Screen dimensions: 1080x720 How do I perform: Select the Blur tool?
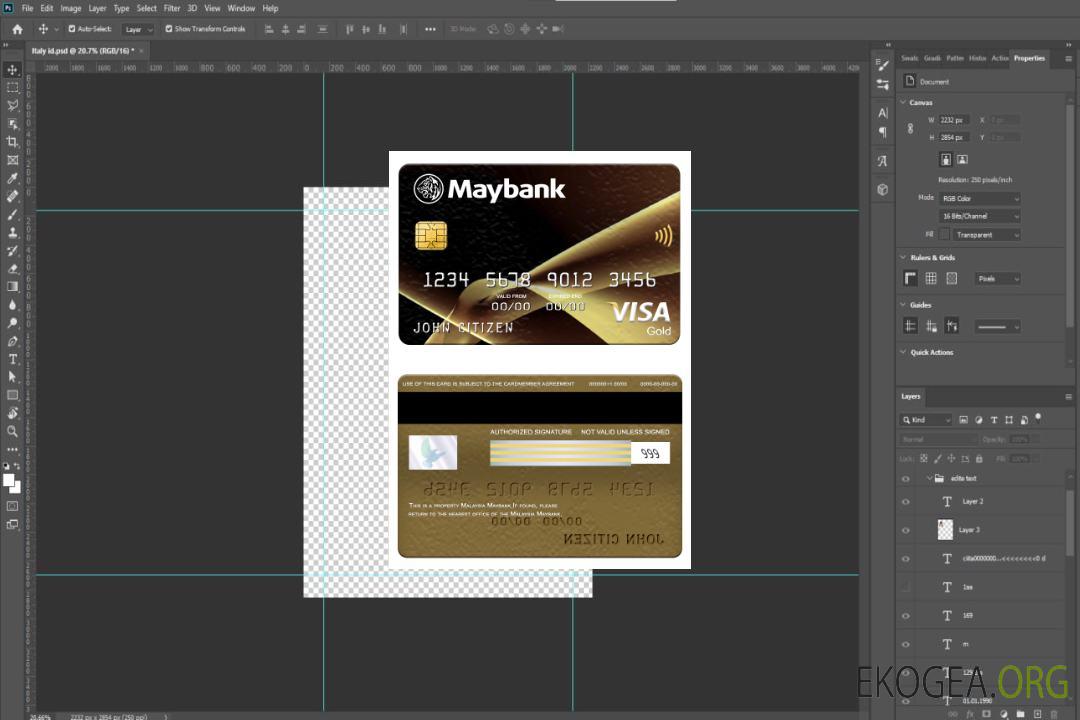point(12,305)
